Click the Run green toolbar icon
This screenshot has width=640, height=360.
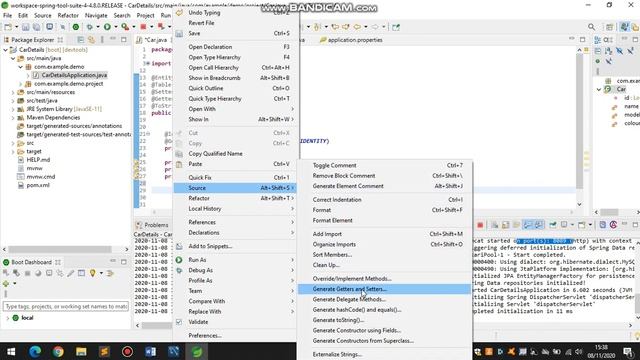click(107, 27)
